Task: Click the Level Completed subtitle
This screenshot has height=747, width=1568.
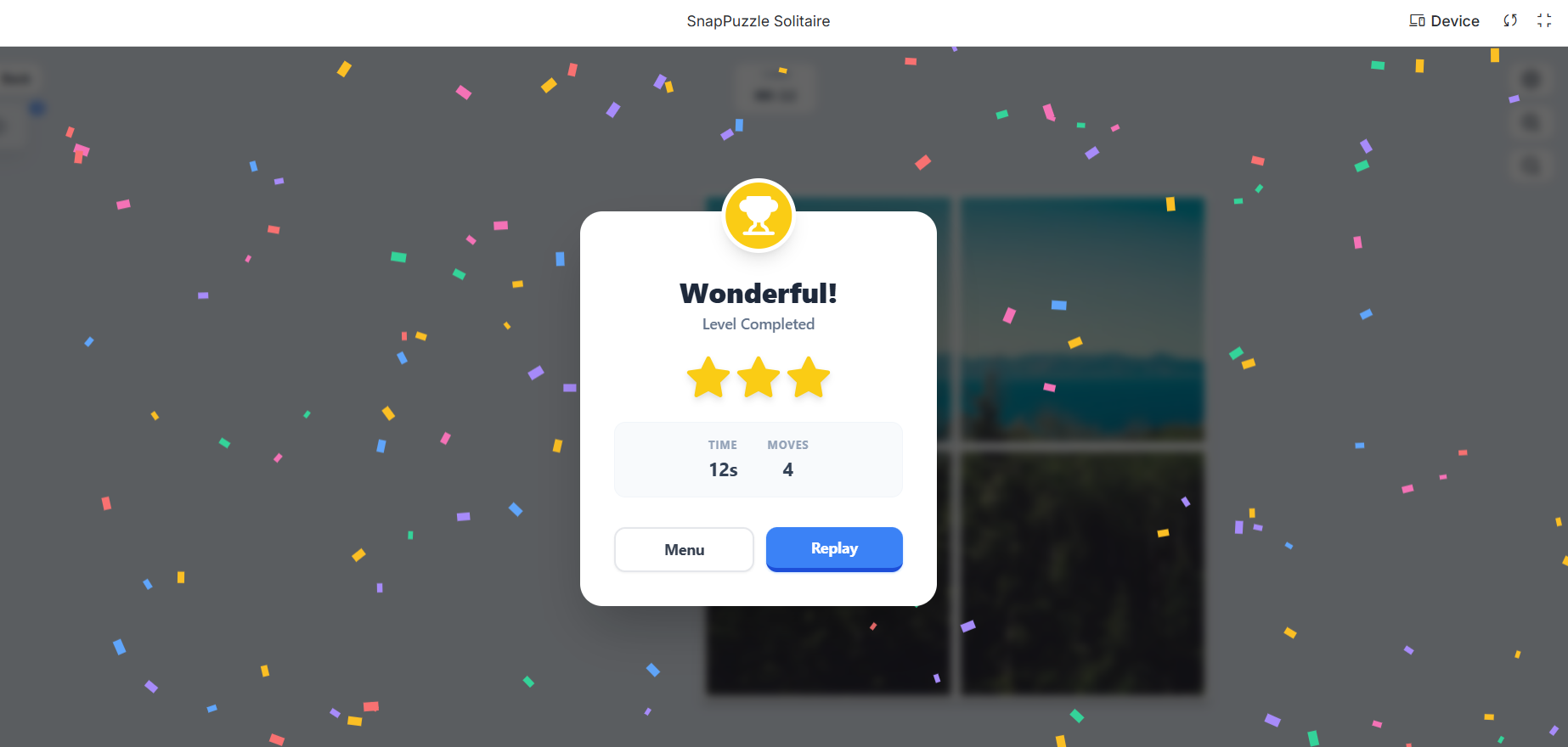Action: (x=759, y=324)
